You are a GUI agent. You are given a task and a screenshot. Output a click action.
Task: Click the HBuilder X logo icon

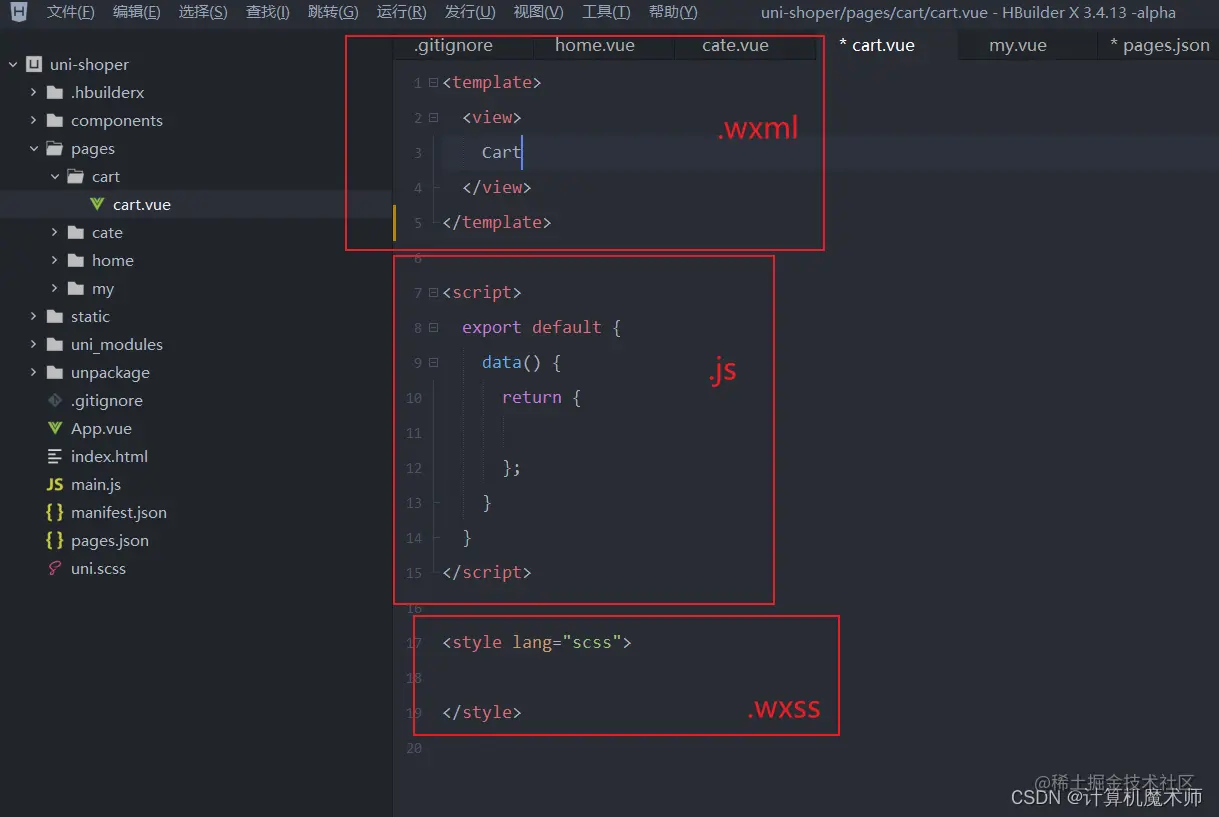tap(19, 12)
